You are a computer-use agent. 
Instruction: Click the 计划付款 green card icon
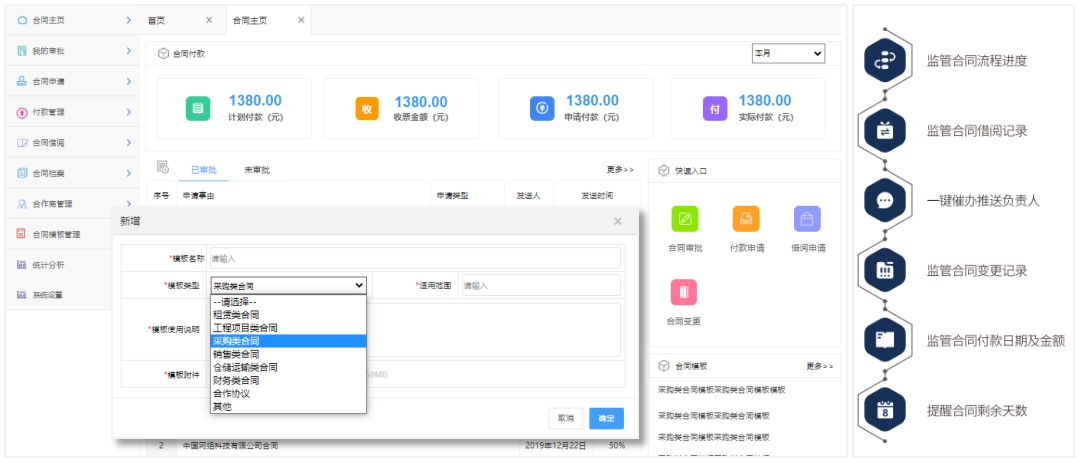pyautogui.click(x=198, y=108)
